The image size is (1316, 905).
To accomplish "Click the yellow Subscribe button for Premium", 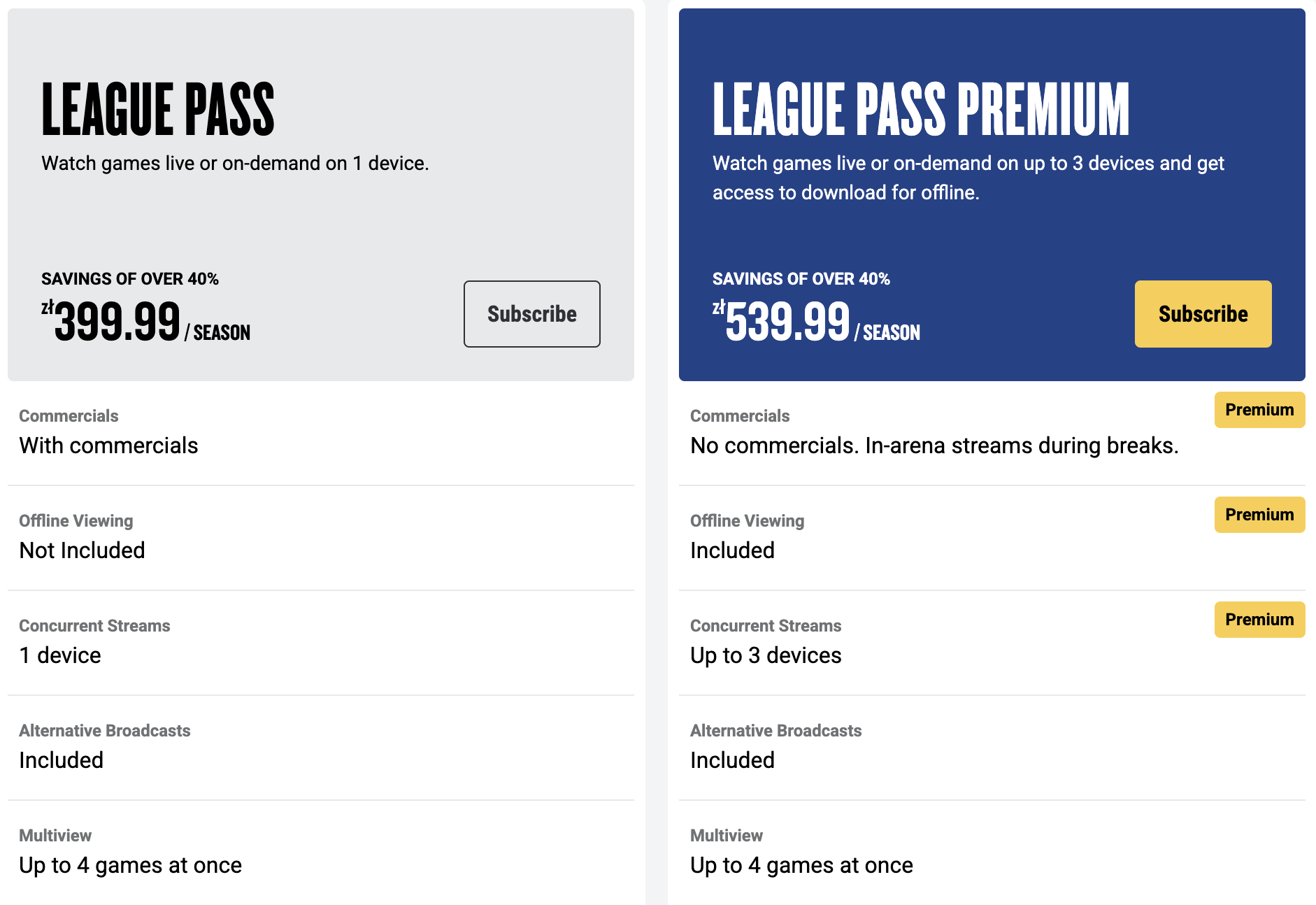I will tap(1203, 314).
